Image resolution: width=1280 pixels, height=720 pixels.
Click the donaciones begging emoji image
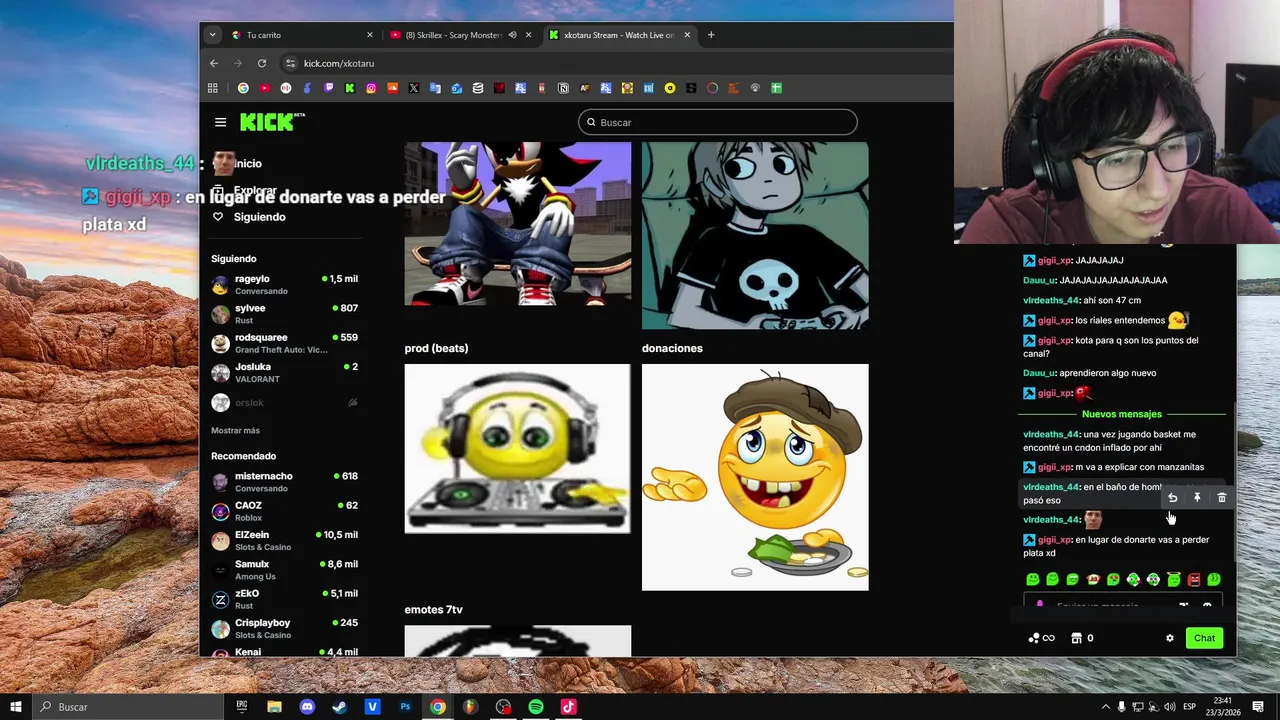pos(755,477)
